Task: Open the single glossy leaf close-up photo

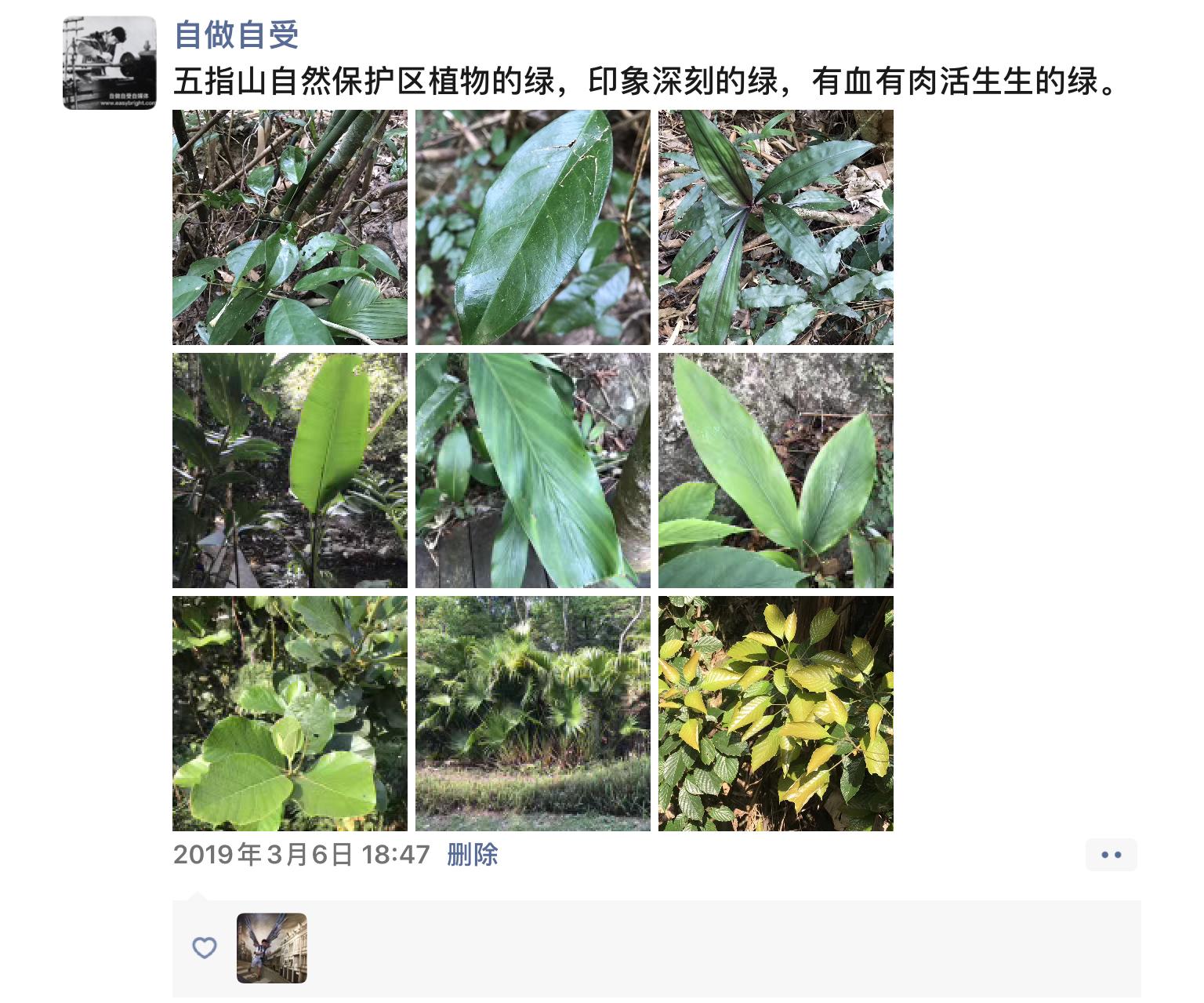Action: [533, 227]
